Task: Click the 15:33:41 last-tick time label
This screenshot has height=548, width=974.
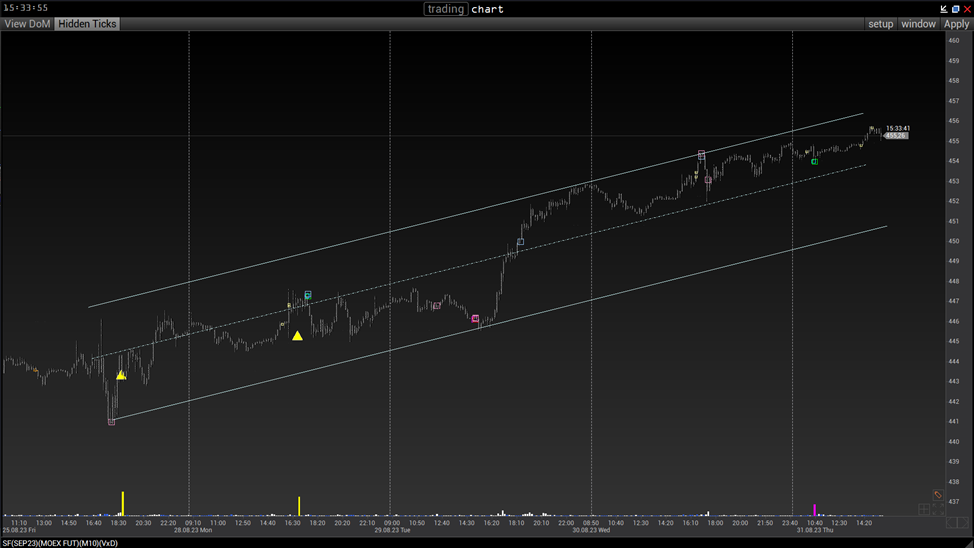Action: click(898, 129)
